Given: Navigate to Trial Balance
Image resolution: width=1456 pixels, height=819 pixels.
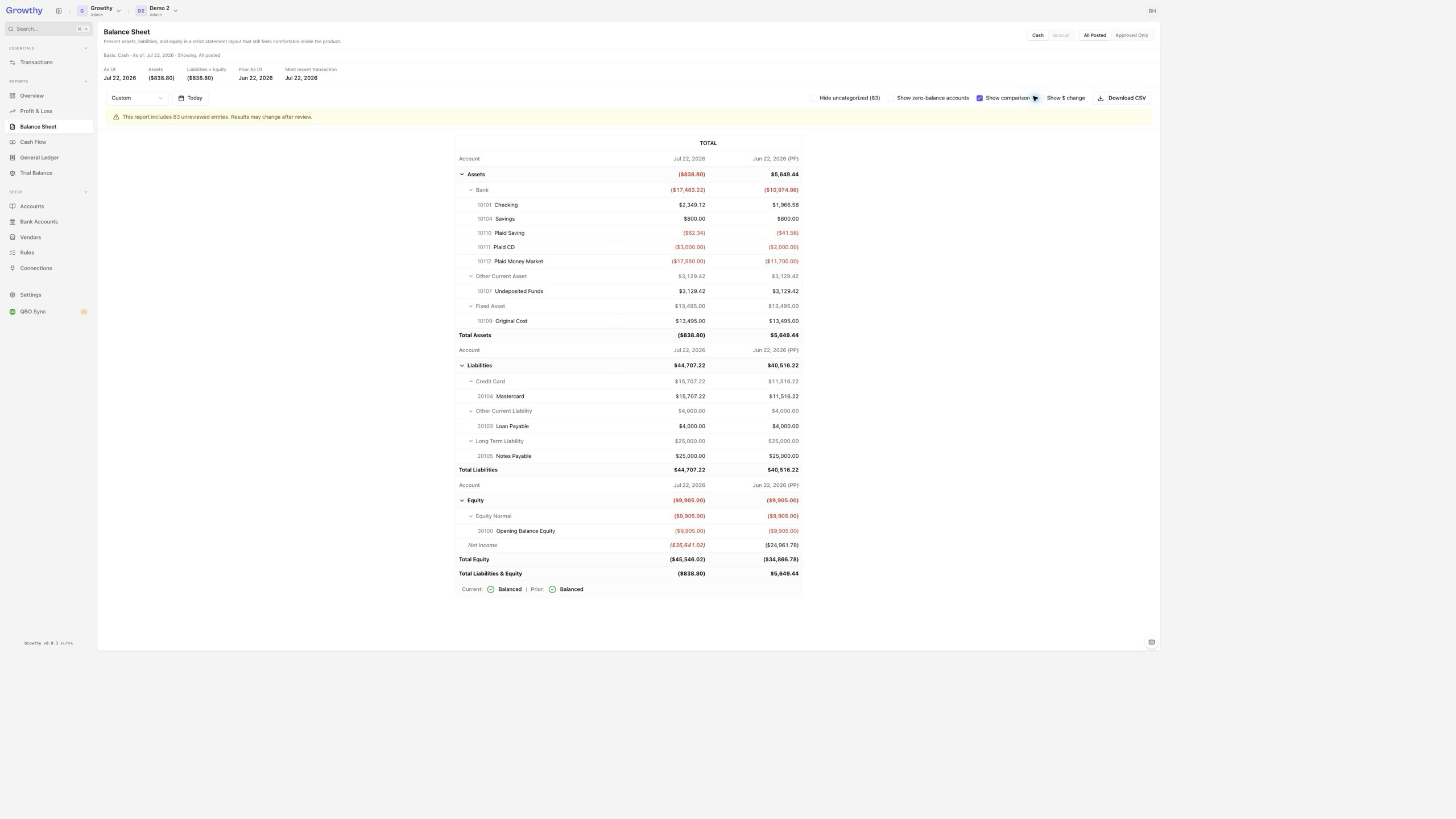Looking at the screenshot, I should [48, 173].
